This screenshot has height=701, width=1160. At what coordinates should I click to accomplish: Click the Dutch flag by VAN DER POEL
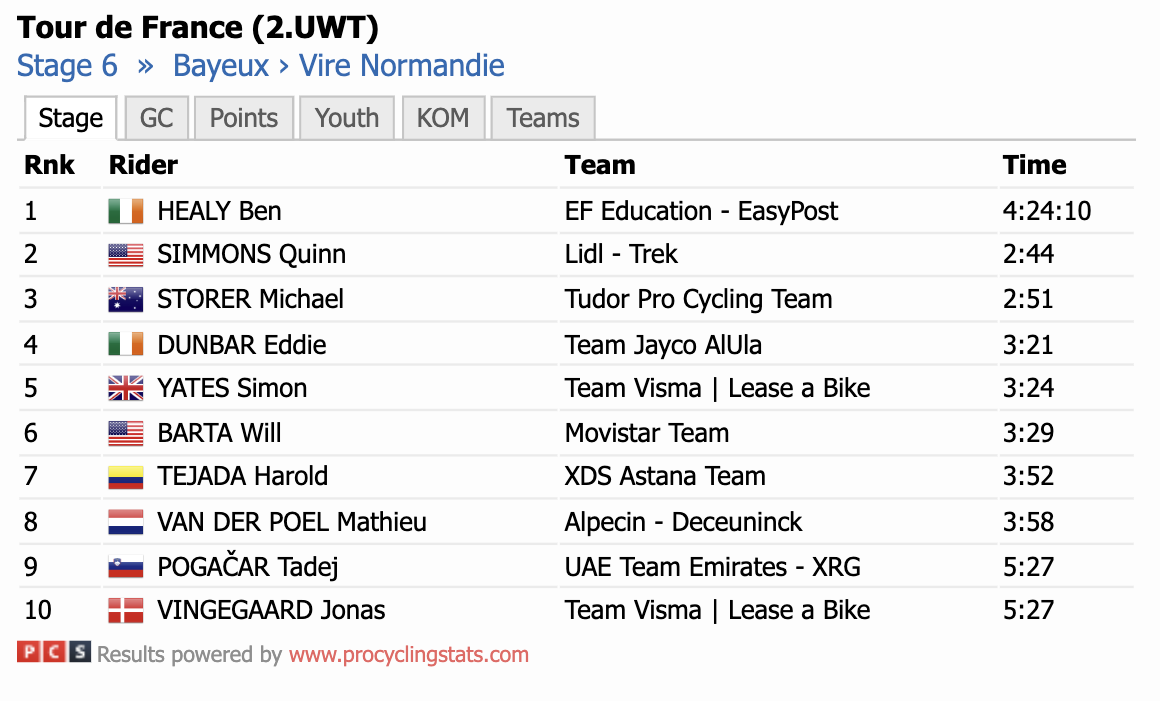pyautogui.click(x=126, y=522)
